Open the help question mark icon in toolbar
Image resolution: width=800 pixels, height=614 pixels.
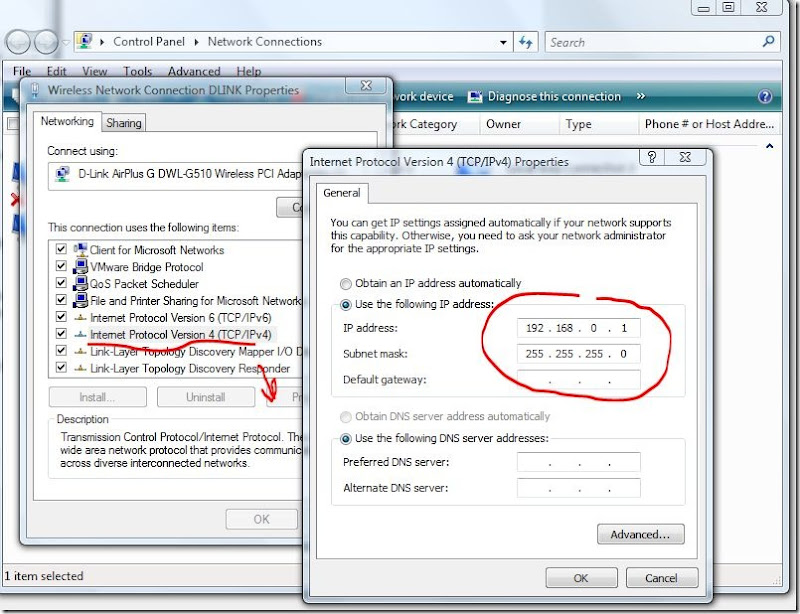765,96
